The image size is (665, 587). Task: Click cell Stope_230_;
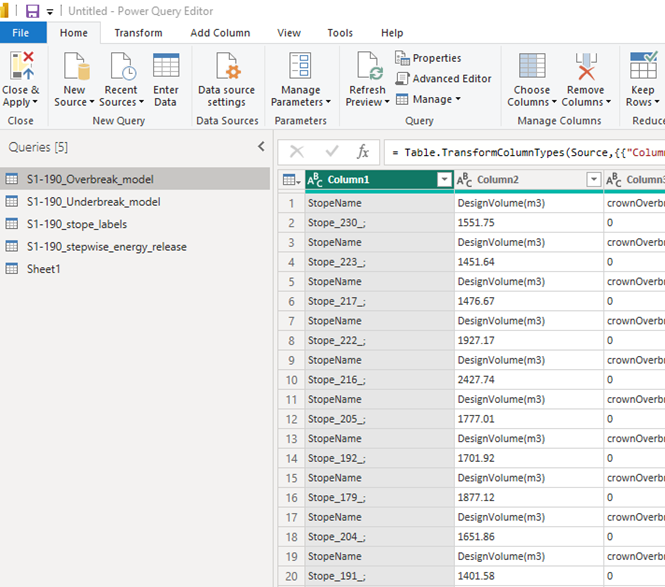click(x=379, y=223)
